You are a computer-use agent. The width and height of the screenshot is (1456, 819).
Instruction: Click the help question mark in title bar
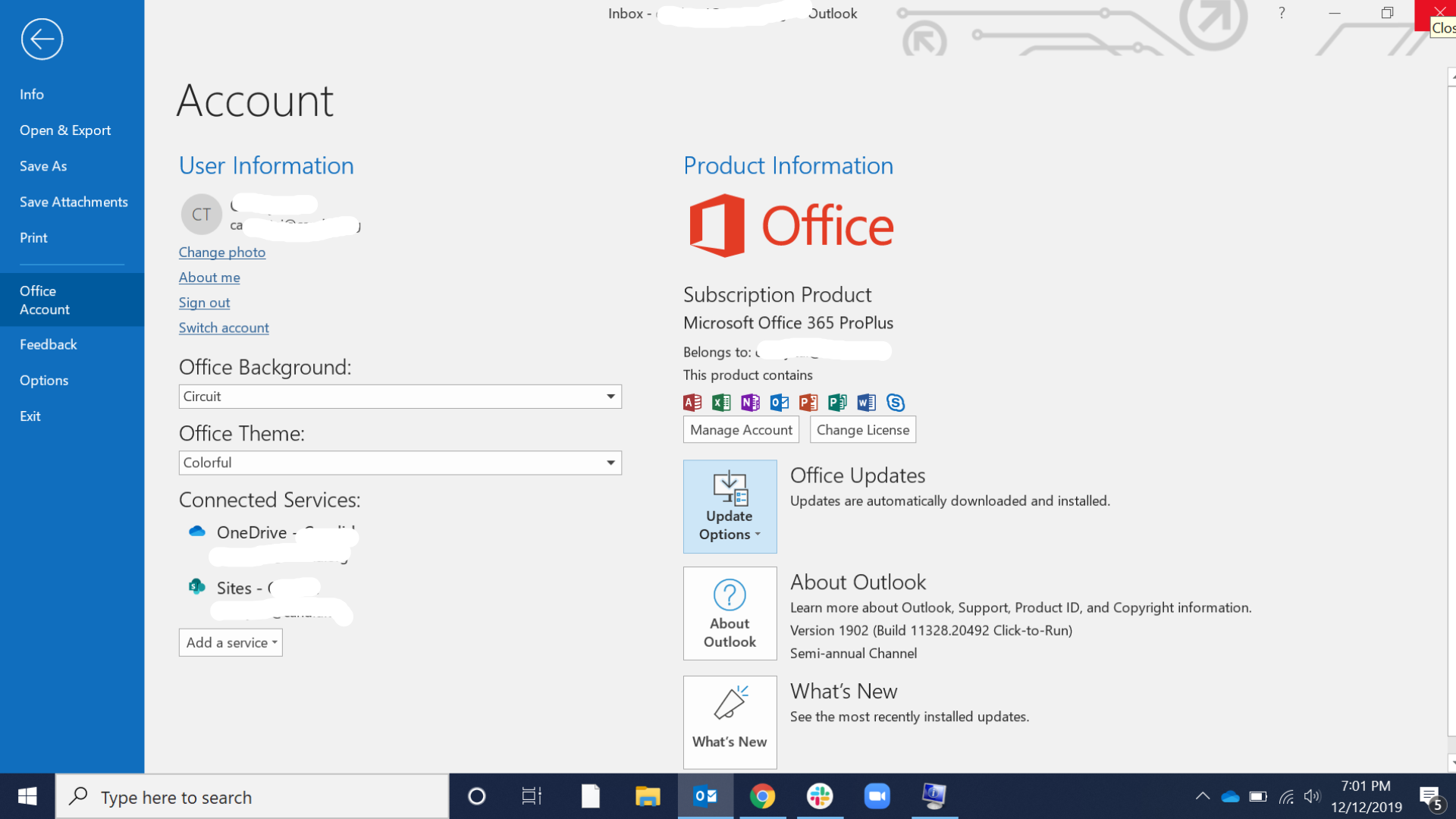(x=1282, y=13)
